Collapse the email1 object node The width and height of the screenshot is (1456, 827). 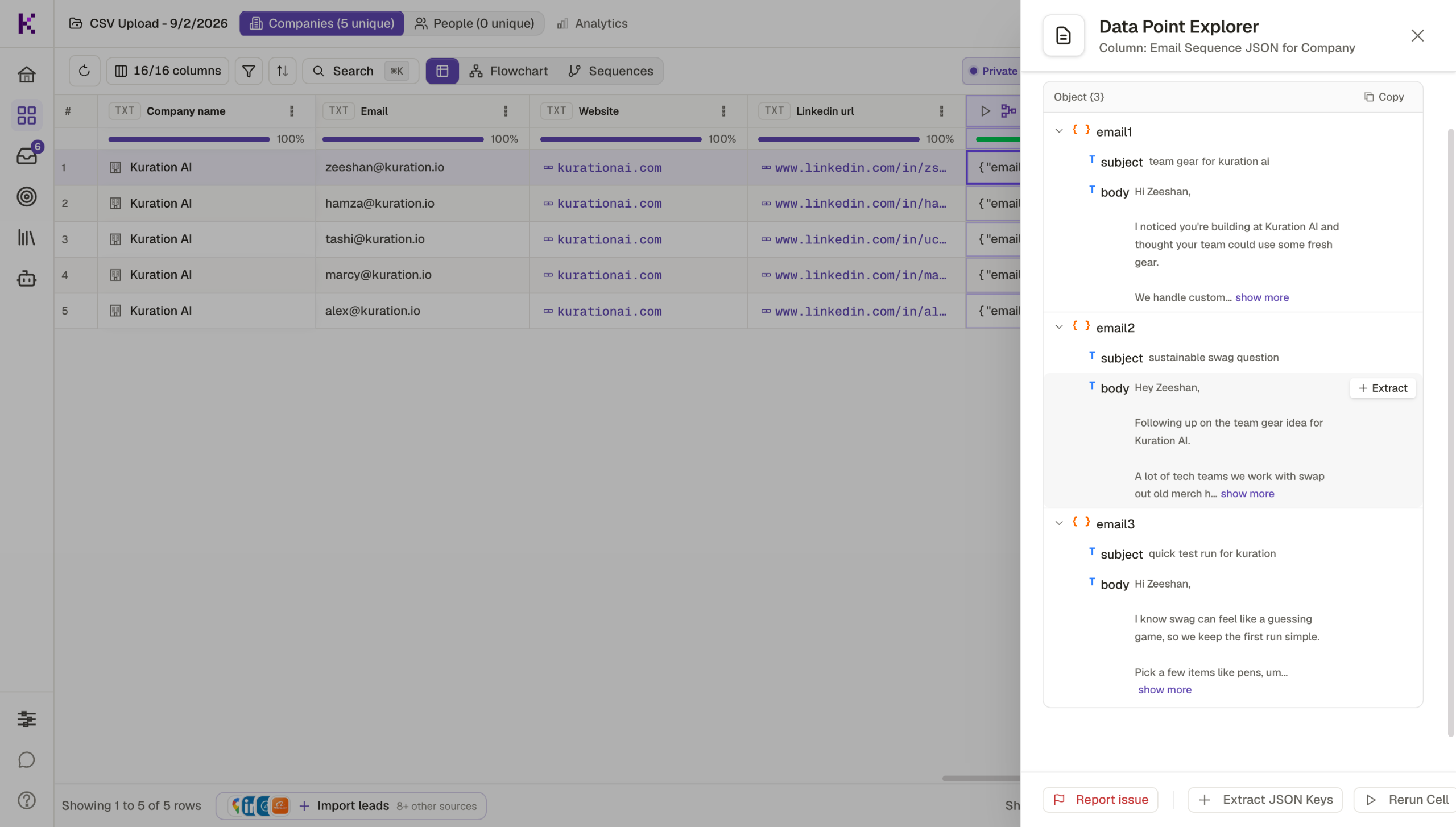tap(1059, 131)
